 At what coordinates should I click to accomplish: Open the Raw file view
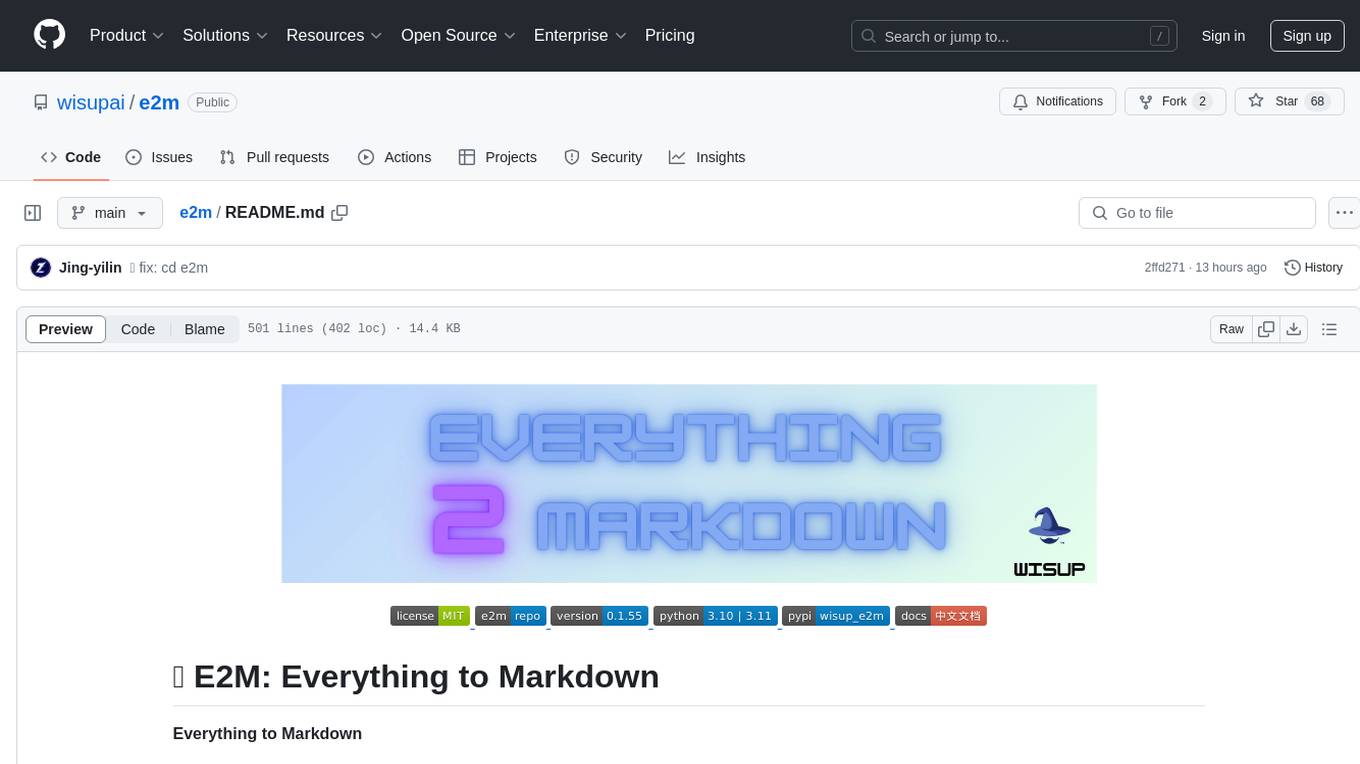pos(1231,329)
